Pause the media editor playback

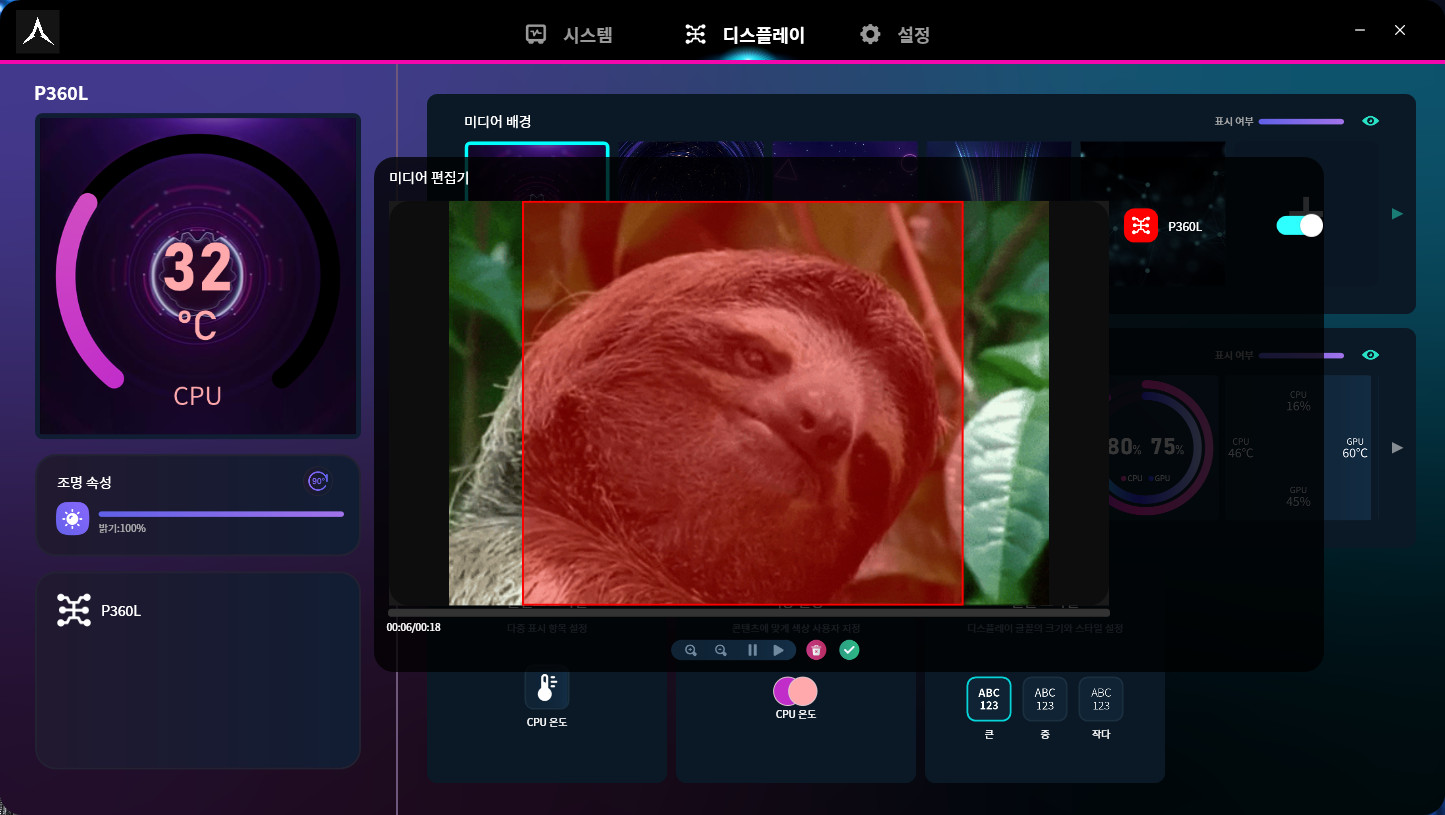pyautogui.click(x=752, y=650)
